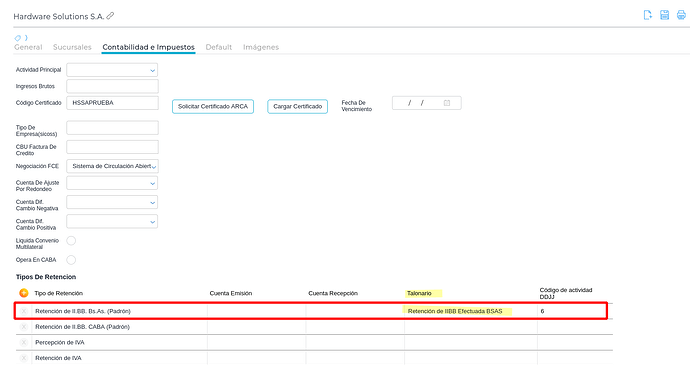Click the Cuenta Emisión column header
The image size is (690, 365).
231,293
